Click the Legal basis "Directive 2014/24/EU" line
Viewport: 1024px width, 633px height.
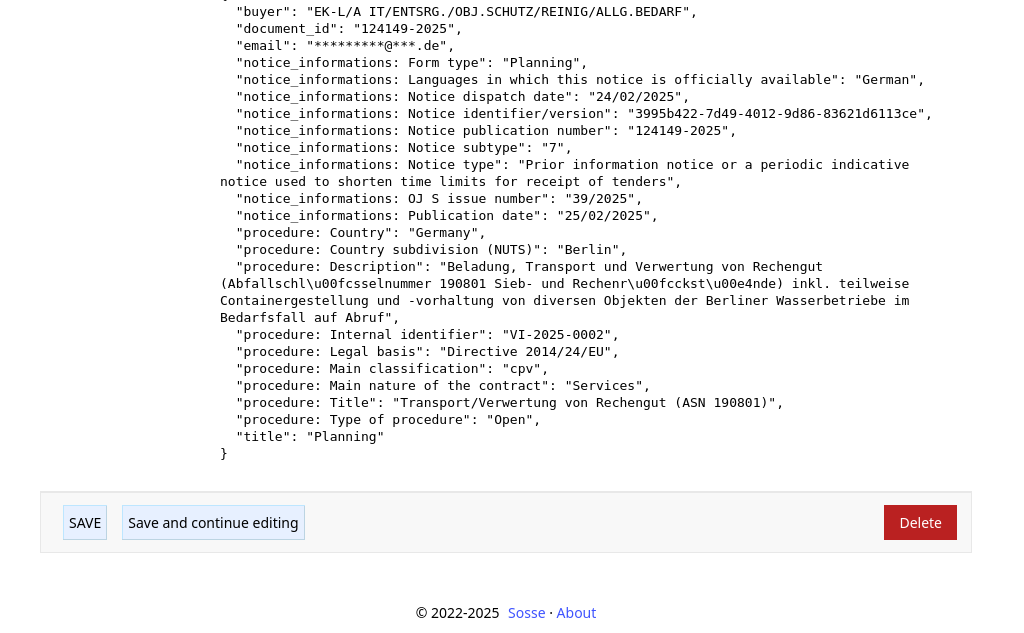tap(428, 351)
